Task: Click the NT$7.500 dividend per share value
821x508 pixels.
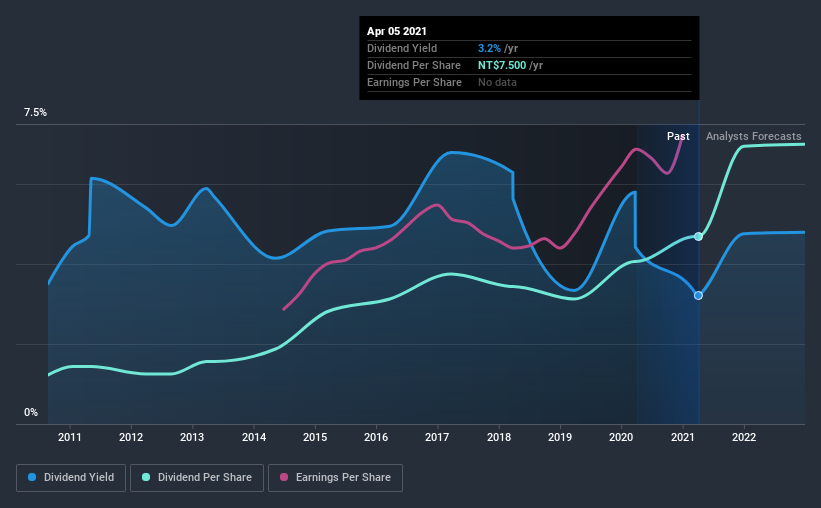Action: tap(502, 65)
